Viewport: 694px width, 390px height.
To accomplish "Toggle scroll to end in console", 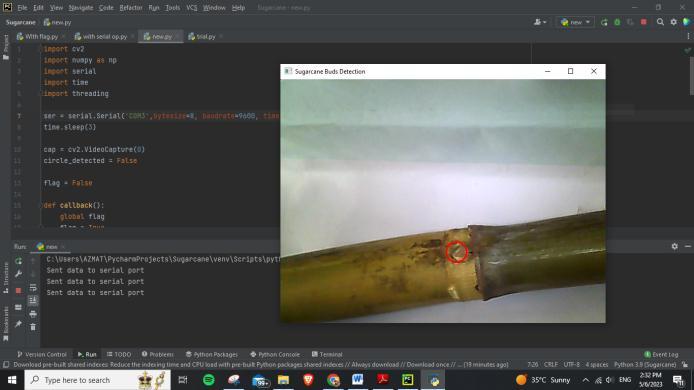I will tap(33, 301).
